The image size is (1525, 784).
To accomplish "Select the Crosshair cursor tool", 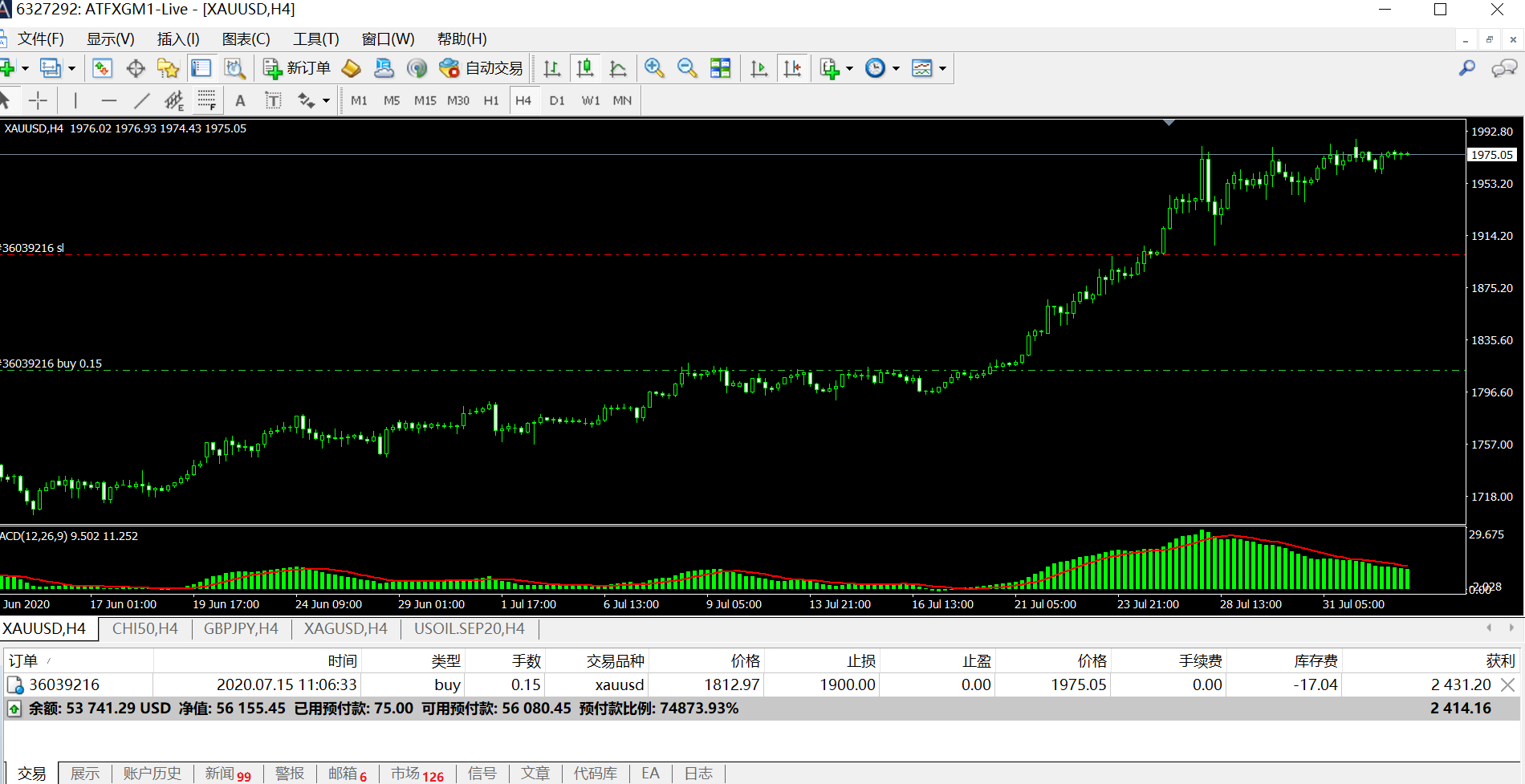I will click(38, 100).
